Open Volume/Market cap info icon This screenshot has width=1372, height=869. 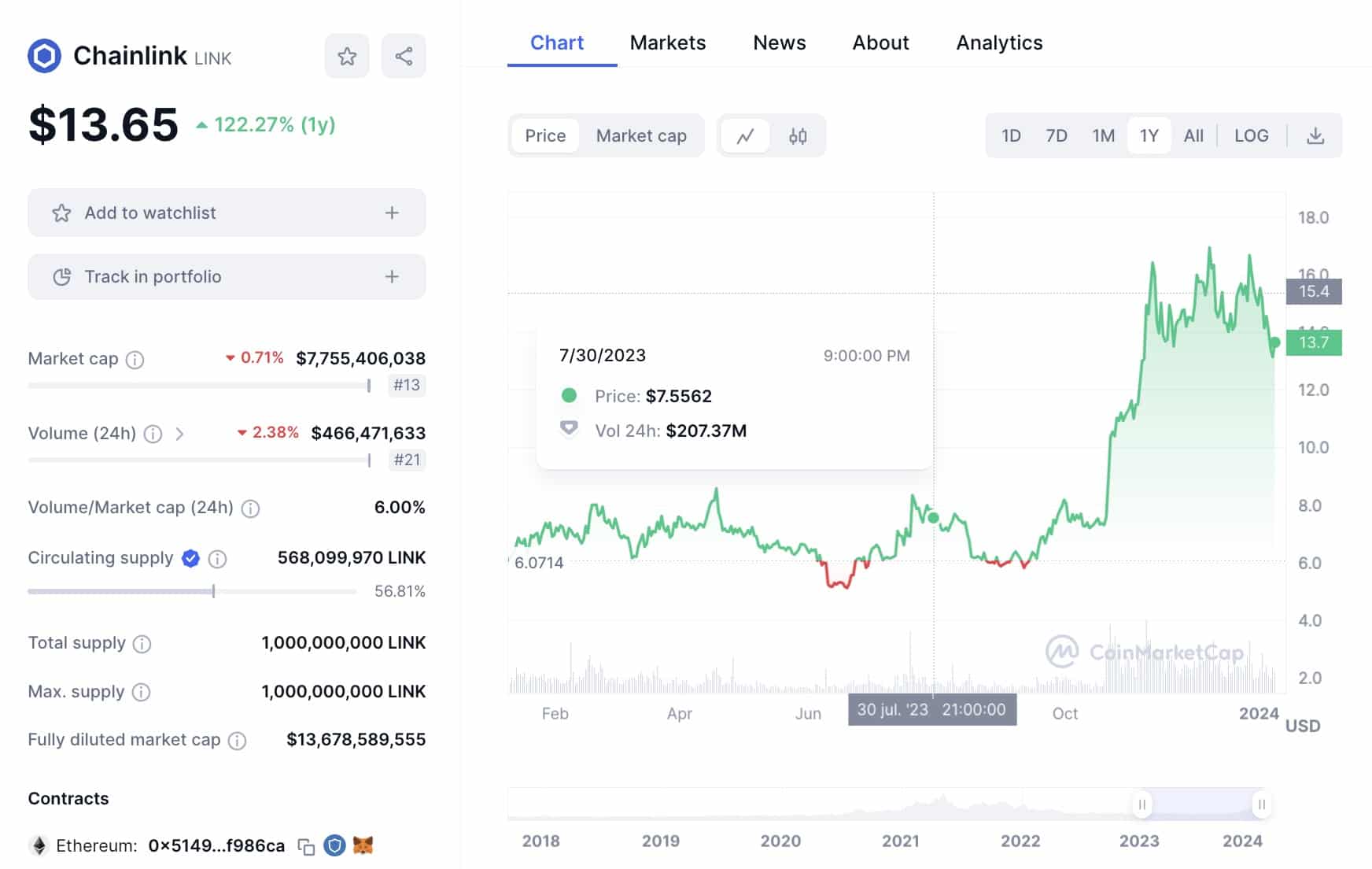[x=250, y=508]
